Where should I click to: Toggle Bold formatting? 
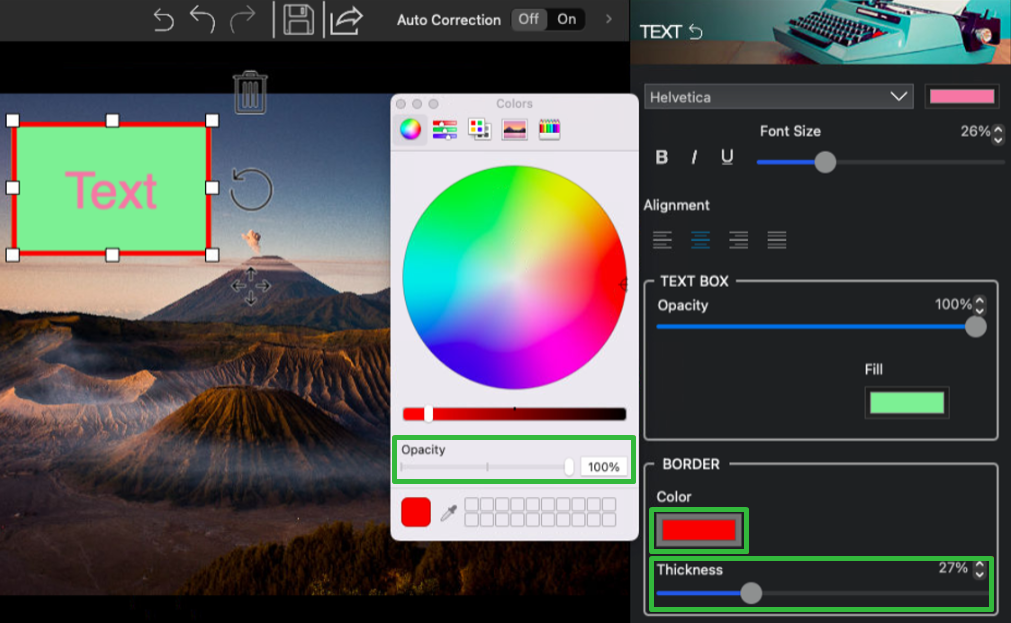click(662, 157)
